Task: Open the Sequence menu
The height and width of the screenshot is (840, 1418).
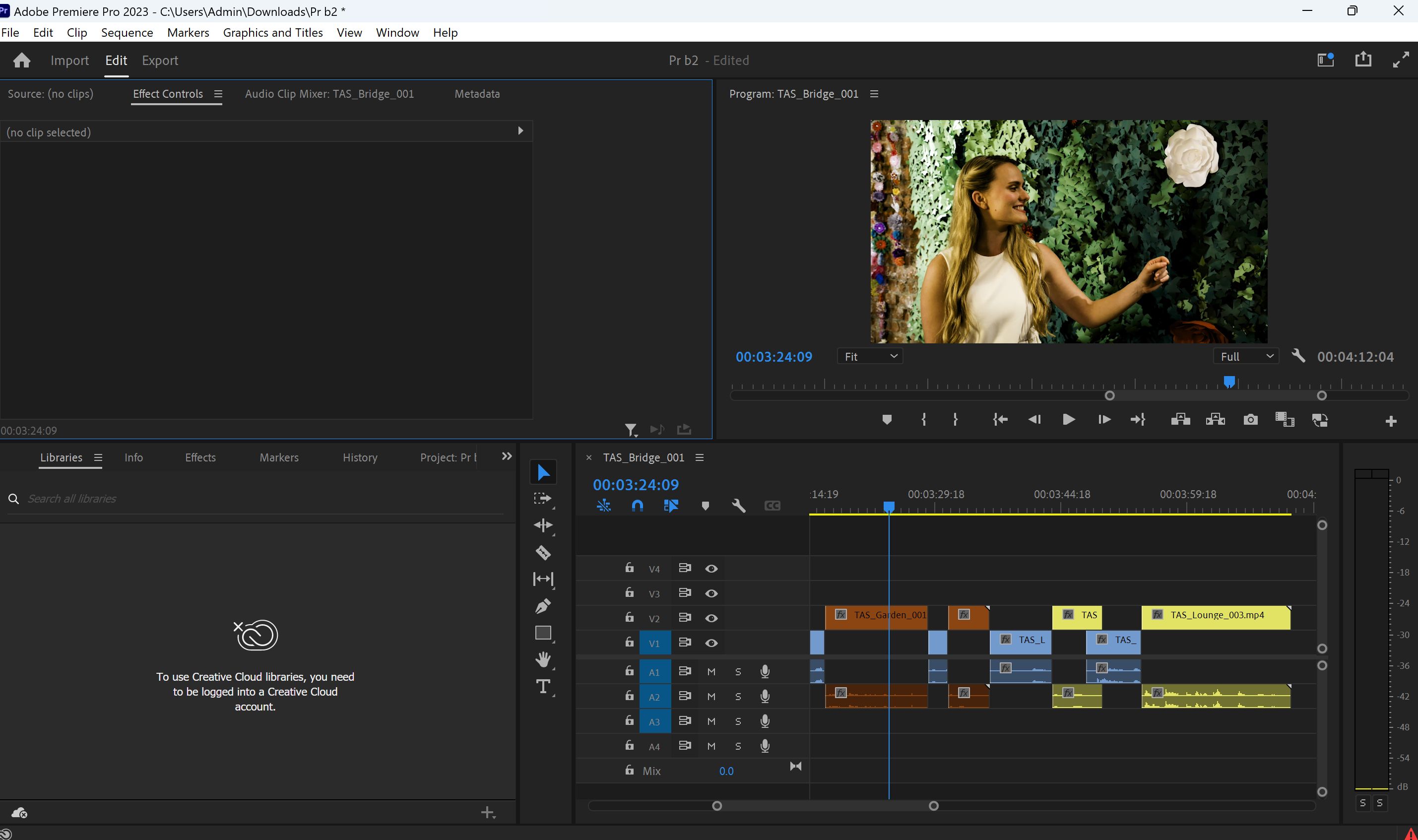Action: tap(127, 32)
